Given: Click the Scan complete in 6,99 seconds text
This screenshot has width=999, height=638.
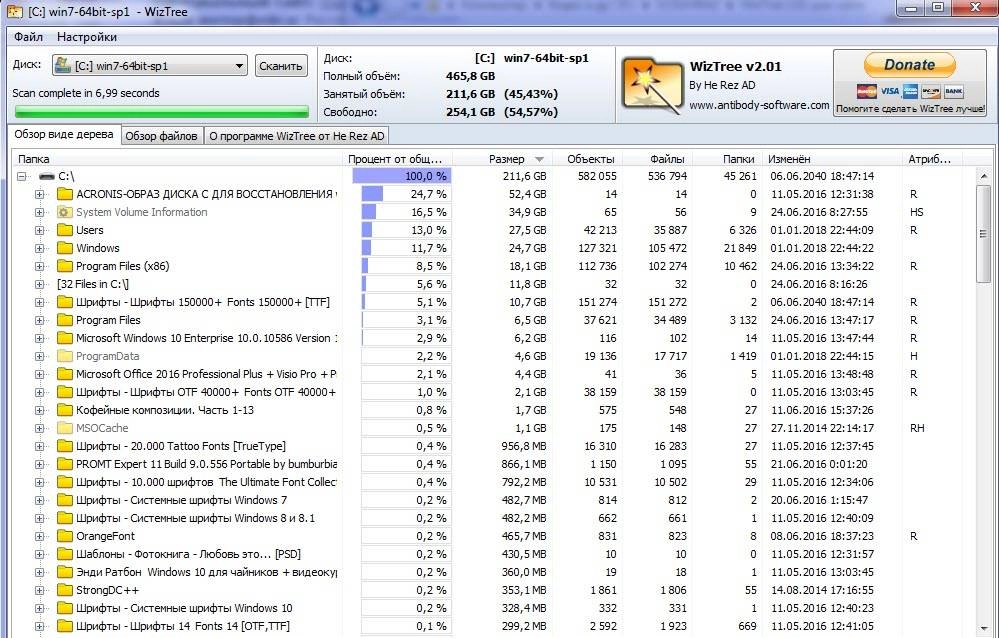Looking at the screenshot, I should tap(85, 93).
